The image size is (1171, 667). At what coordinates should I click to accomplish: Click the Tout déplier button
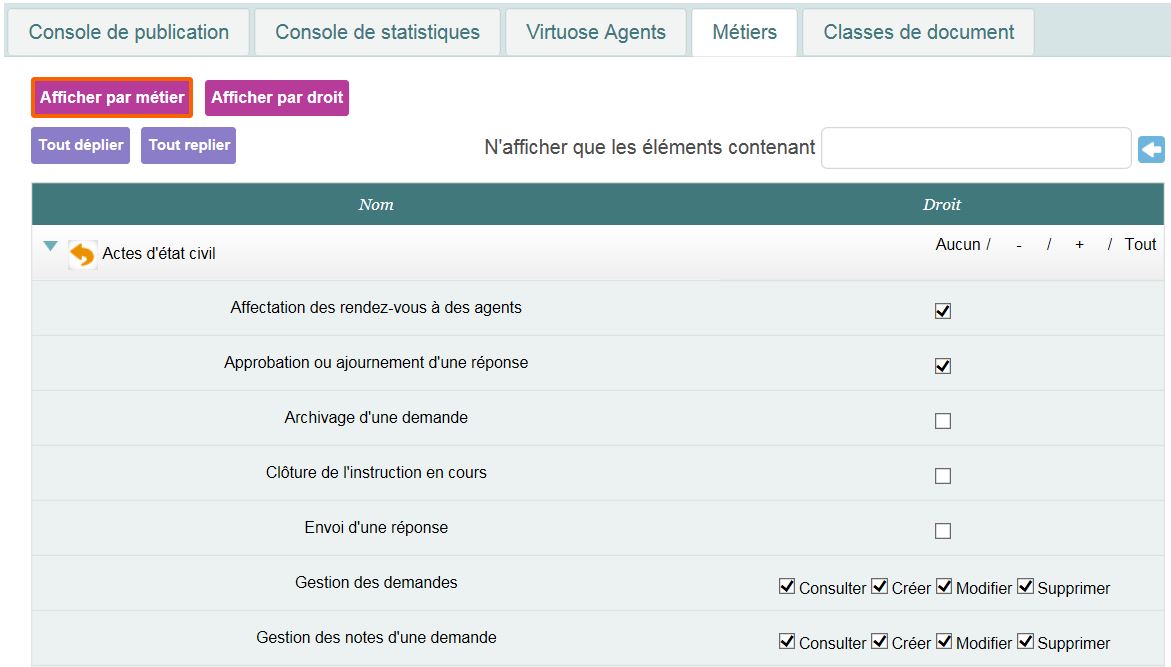click(80, 145)
